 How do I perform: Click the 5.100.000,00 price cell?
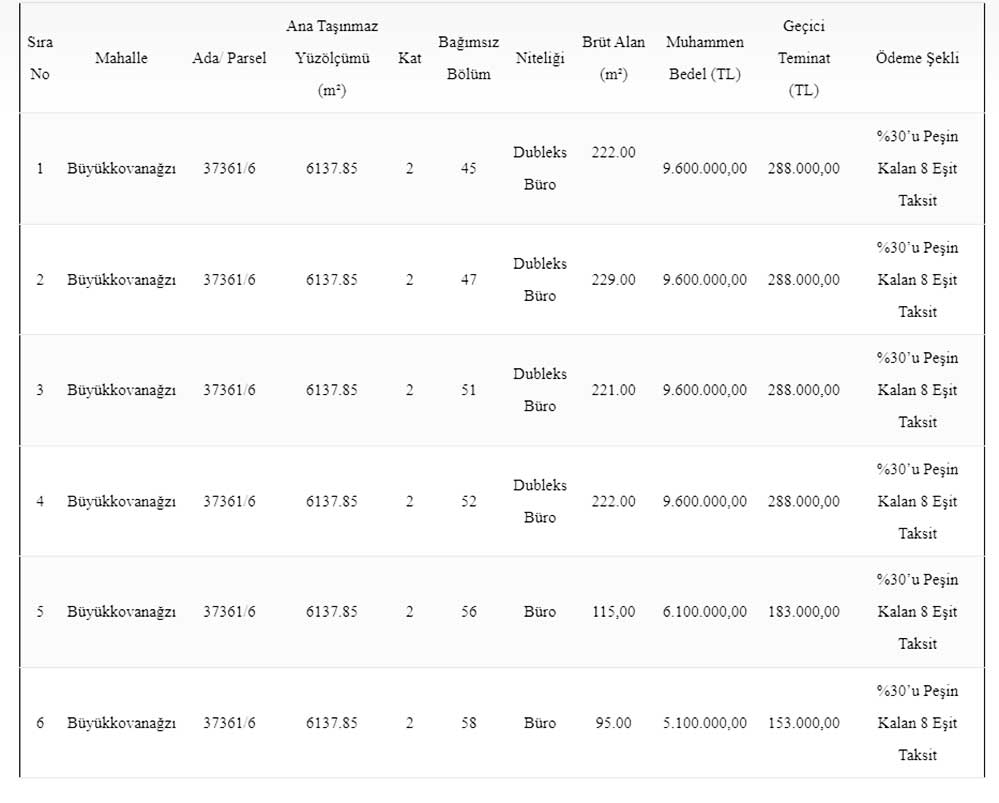tap(704, 723)
